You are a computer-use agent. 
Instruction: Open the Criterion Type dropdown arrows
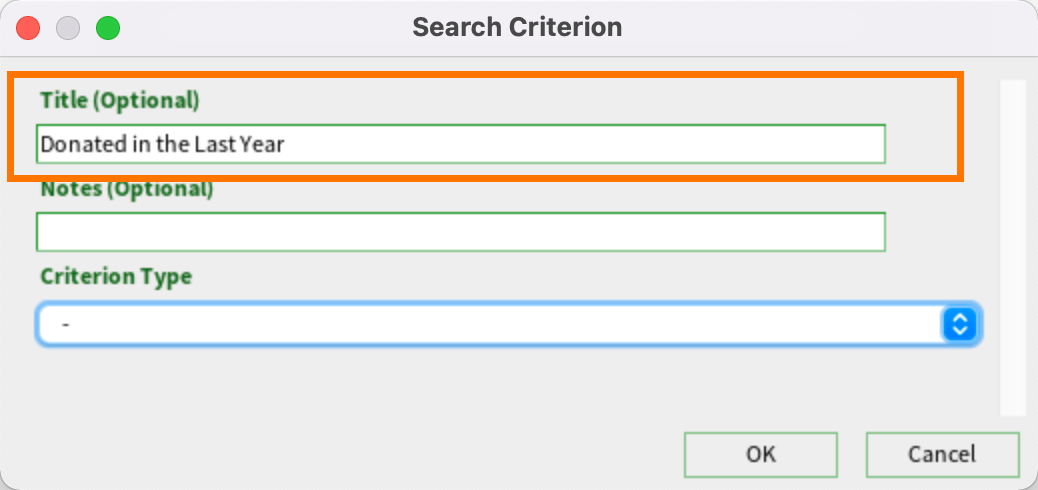(959, 324)
